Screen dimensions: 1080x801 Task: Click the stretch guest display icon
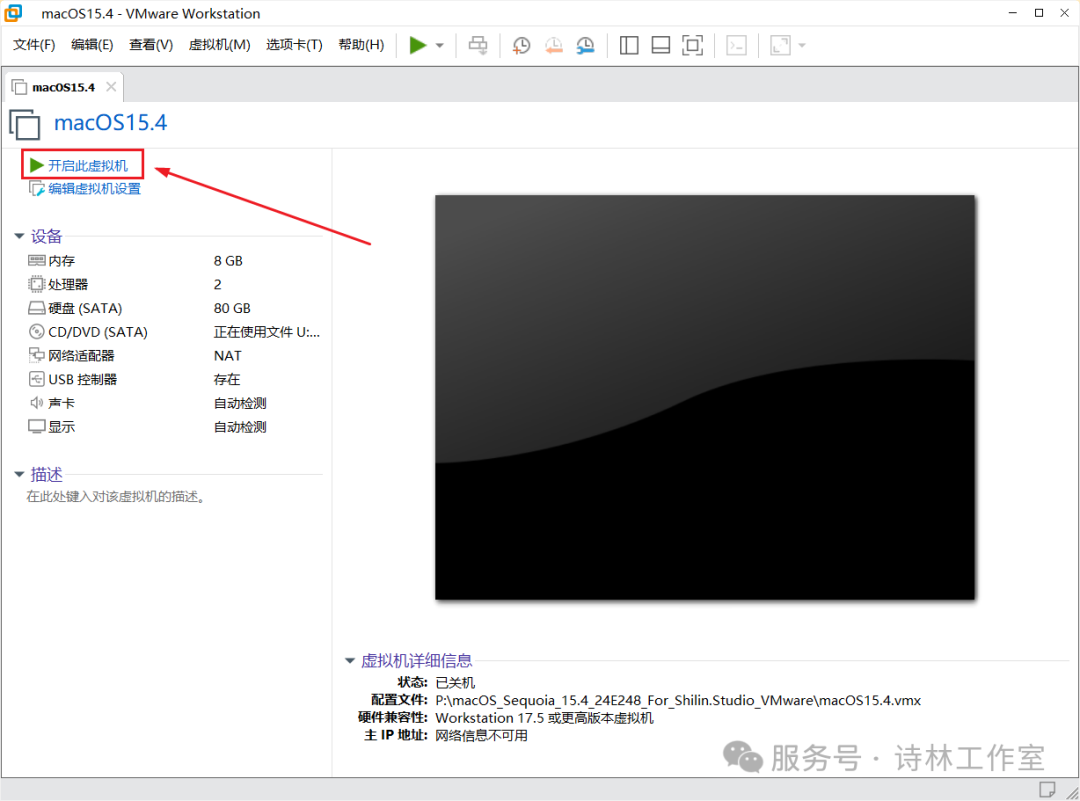coord(780,45)
